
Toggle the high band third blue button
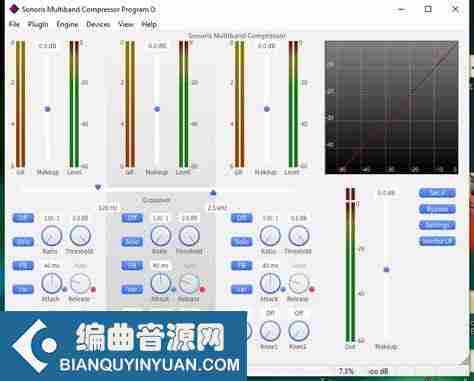coord(242,266)
